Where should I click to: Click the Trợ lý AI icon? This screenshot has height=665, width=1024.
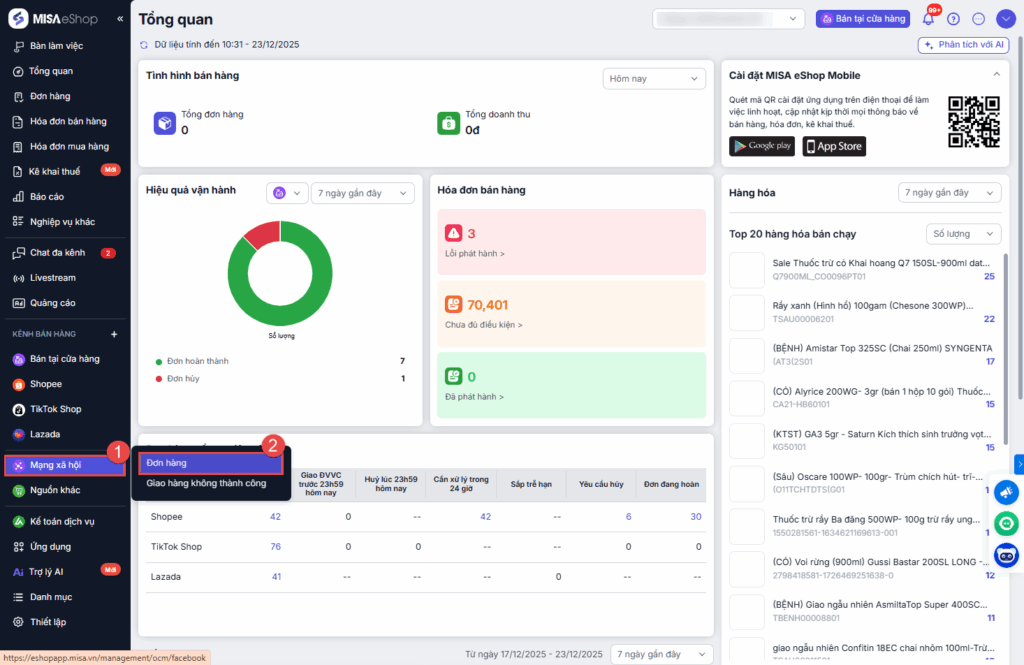18,572
